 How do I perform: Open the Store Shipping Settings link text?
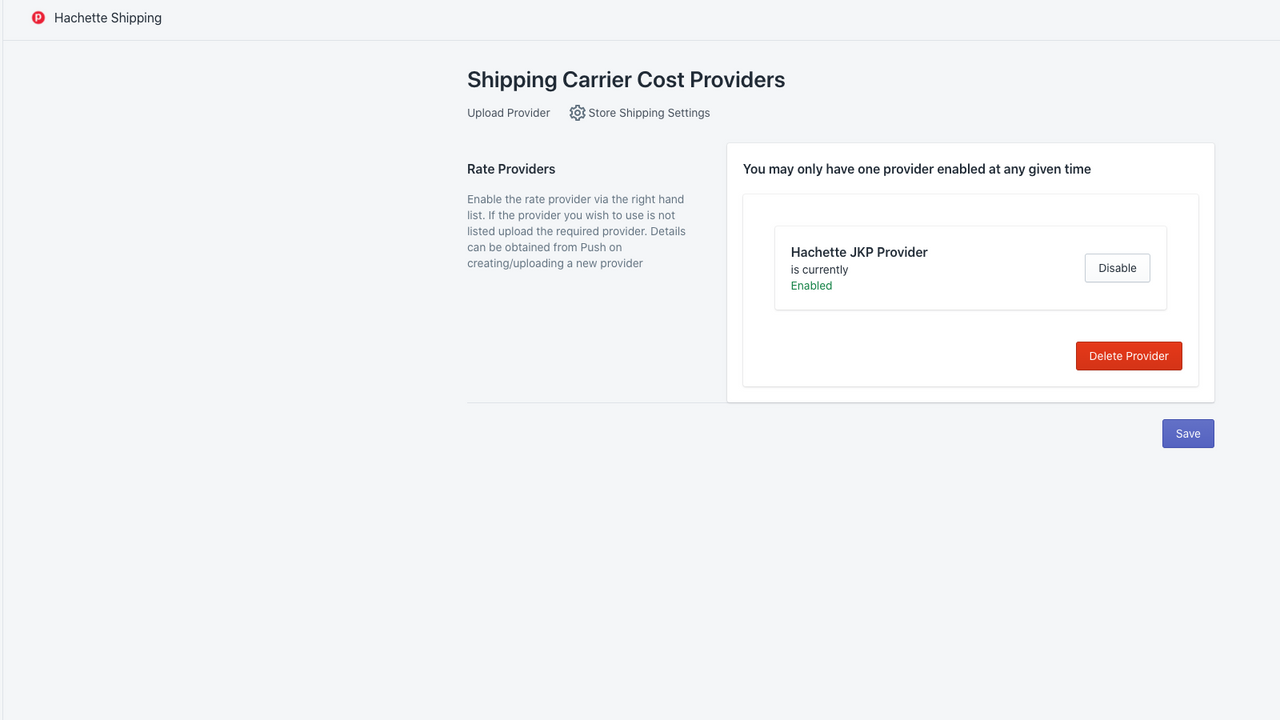649,113
